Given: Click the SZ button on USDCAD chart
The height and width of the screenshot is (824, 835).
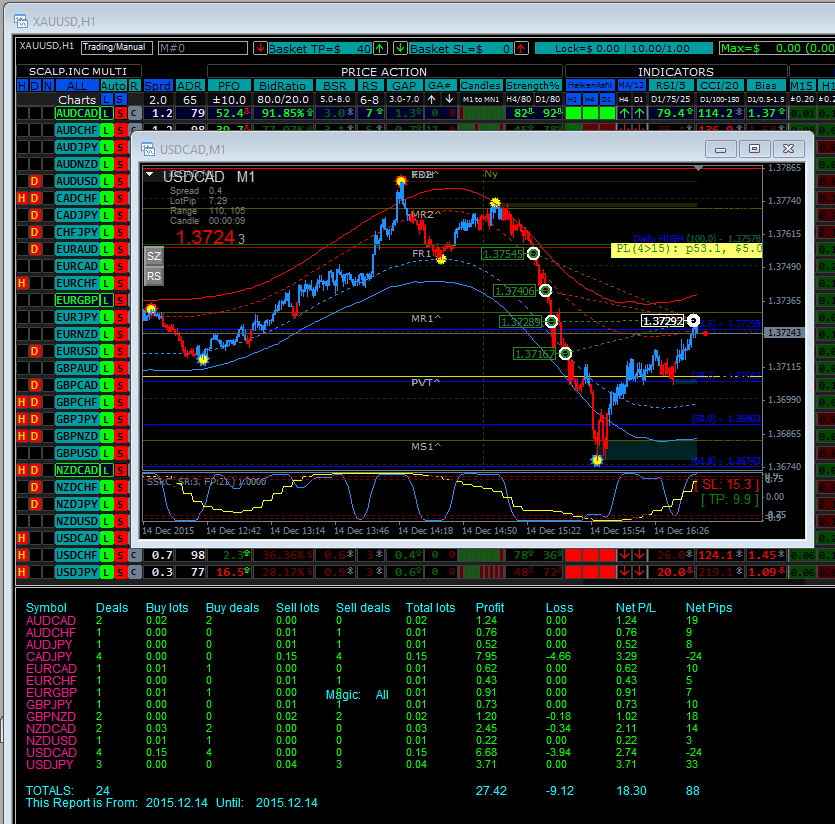Looking at the screenshot, I should [x=154, y=256].
